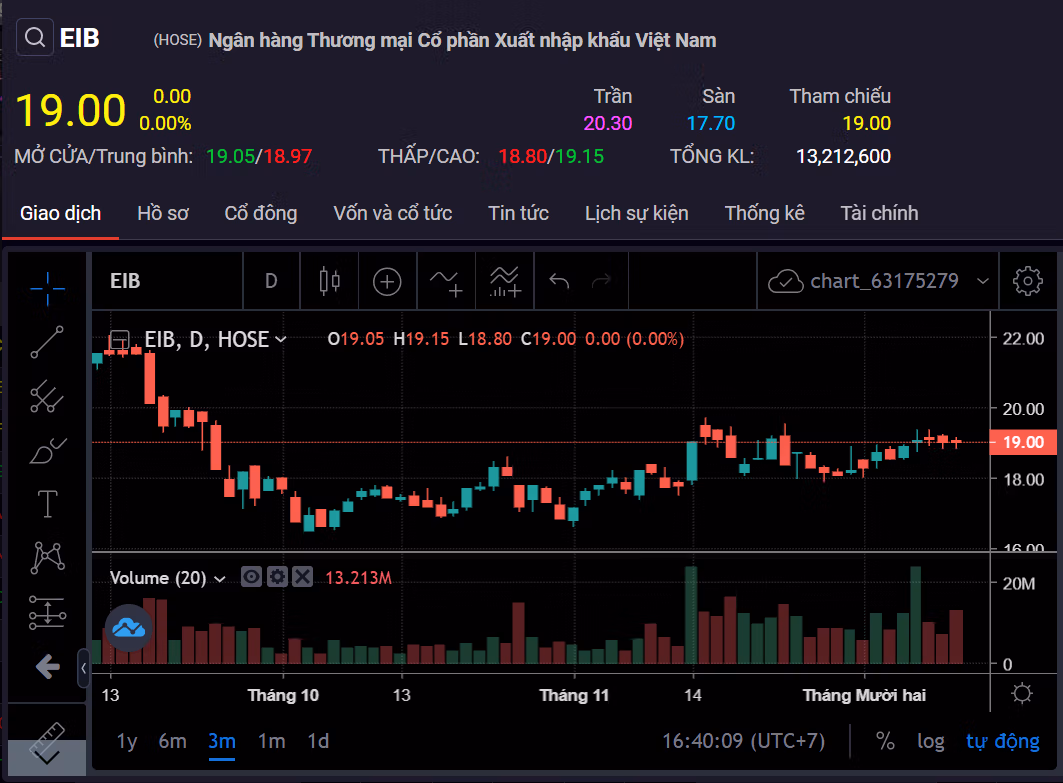Screen dimensions: 1063x783
Task: Toggle percent scale mode
Action: 885,741
